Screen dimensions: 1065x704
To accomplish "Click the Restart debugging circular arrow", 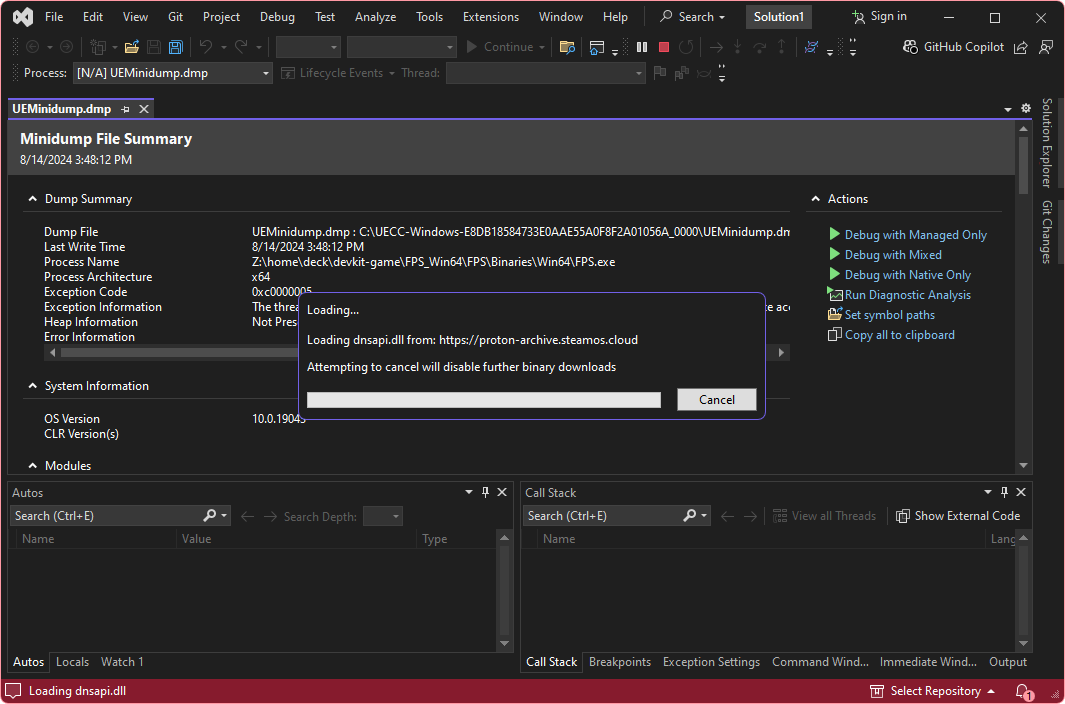I will pyautogui.click(x=687, y=47).
